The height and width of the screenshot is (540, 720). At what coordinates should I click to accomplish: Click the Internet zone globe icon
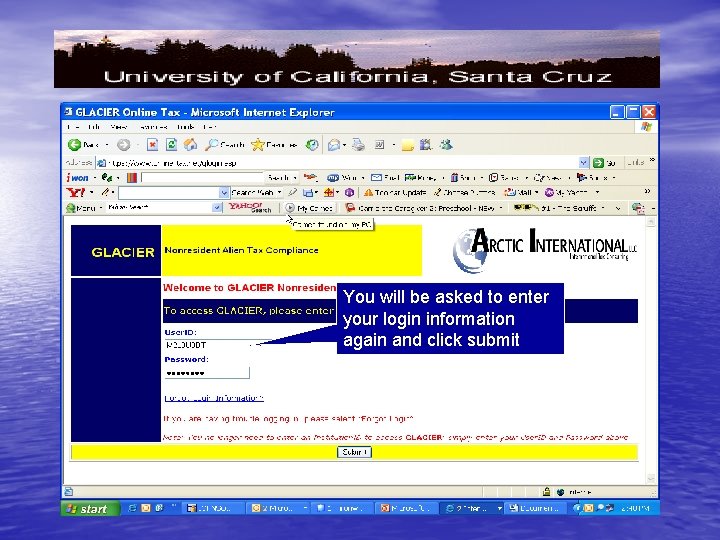pyautogui.click(x=560, y=492)
